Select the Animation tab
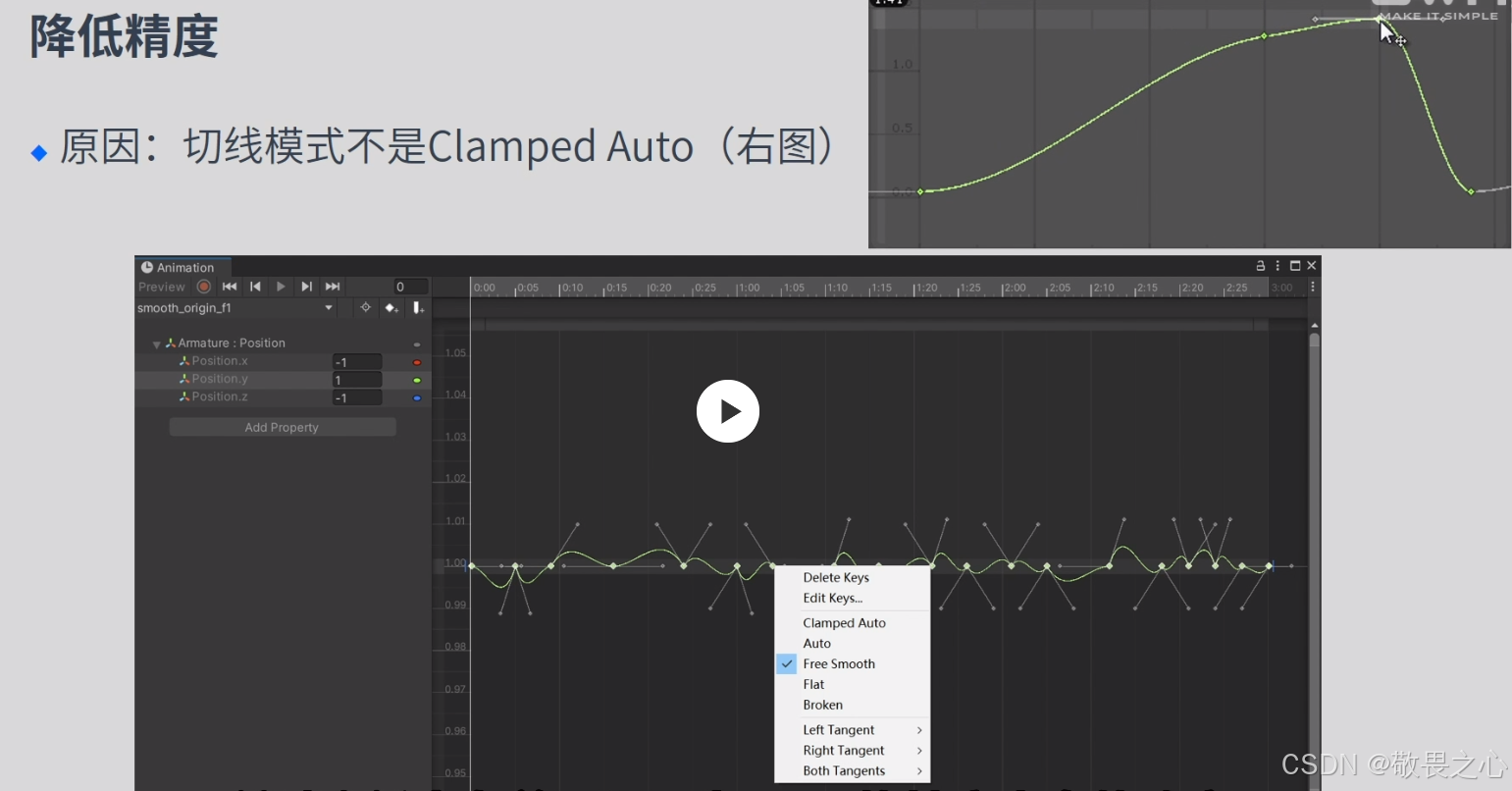The width and height of the screenshot is (1512, 791). (x=182, y=267)
